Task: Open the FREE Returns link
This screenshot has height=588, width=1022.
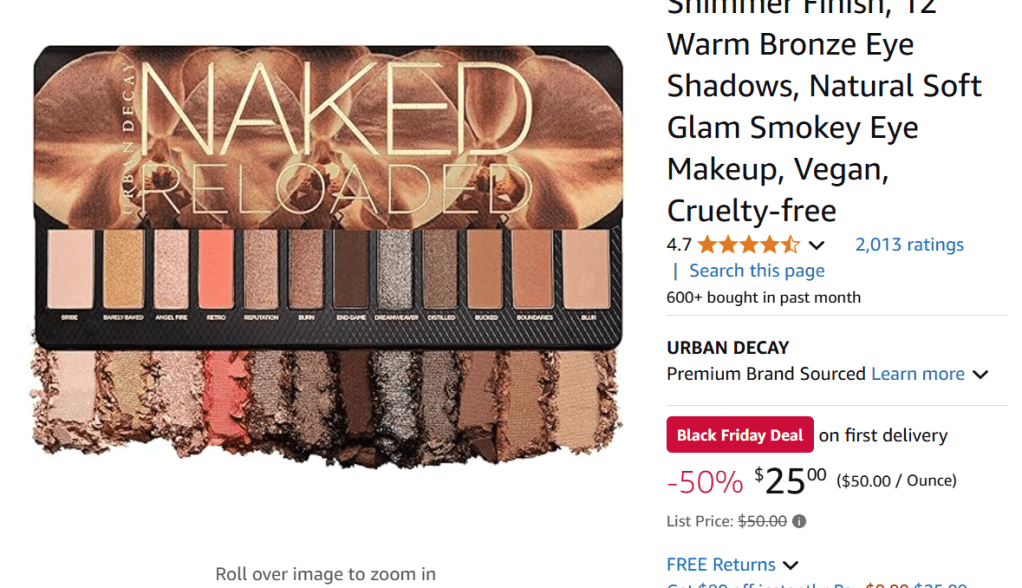Action: [x=721, y=565]
